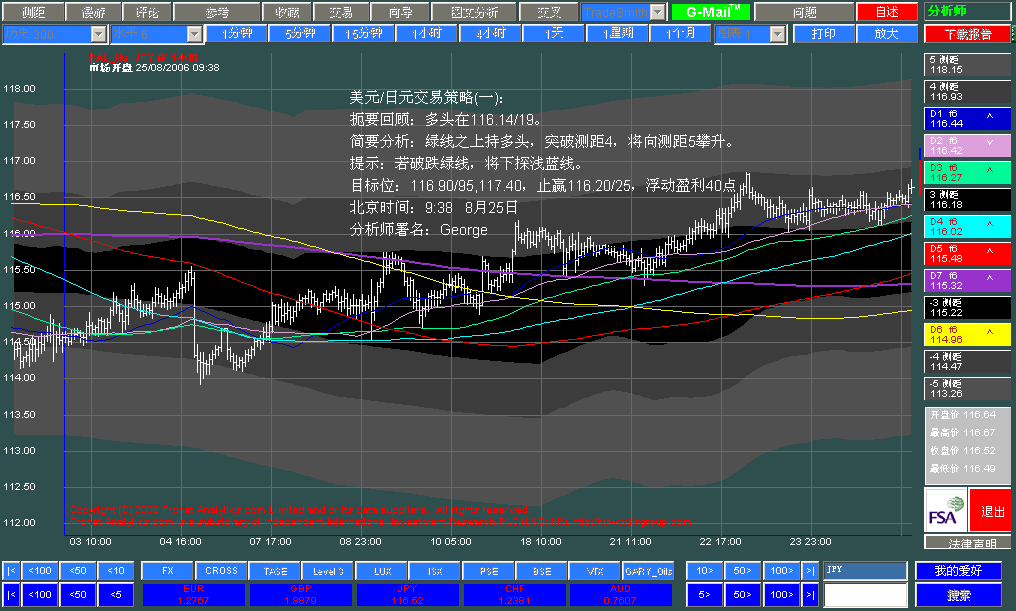
Task: Click the red 退出 exit button
Action: coord(990,511)
